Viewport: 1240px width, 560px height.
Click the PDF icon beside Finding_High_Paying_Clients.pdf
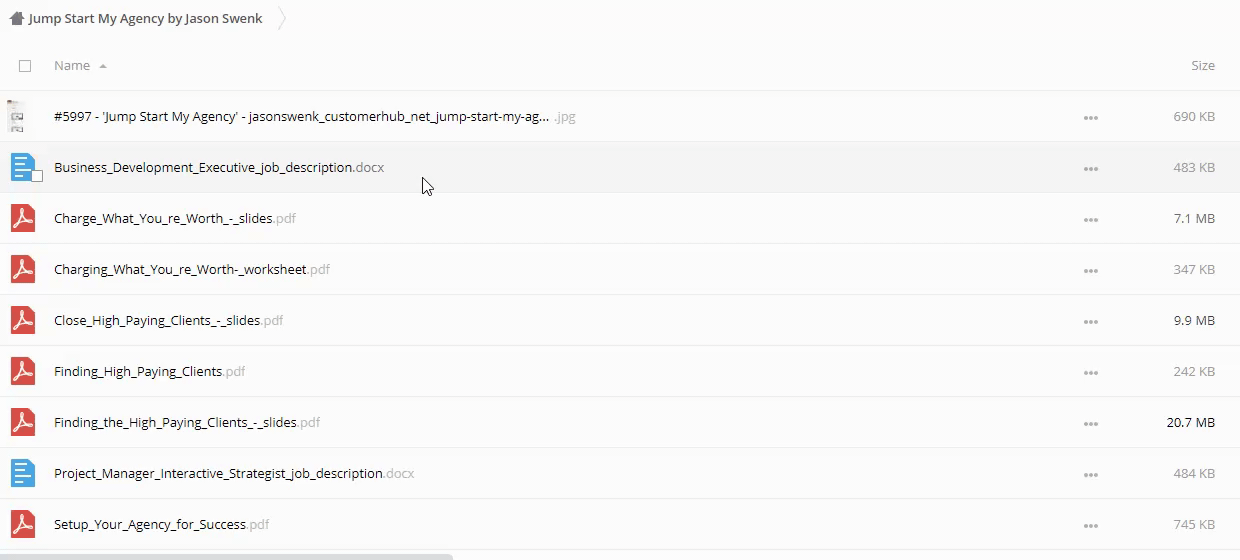tap(22, 371)
